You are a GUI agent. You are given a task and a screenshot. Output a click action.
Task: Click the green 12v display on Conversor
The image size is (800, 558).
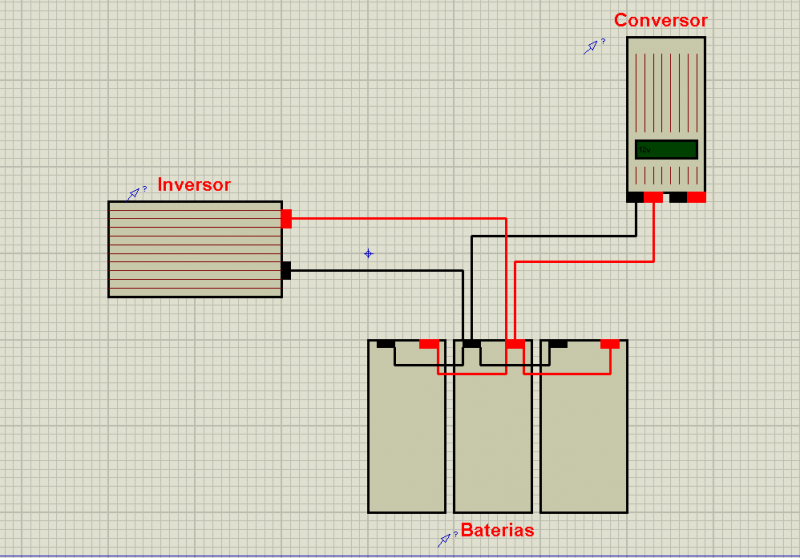(x=666, y=149)
